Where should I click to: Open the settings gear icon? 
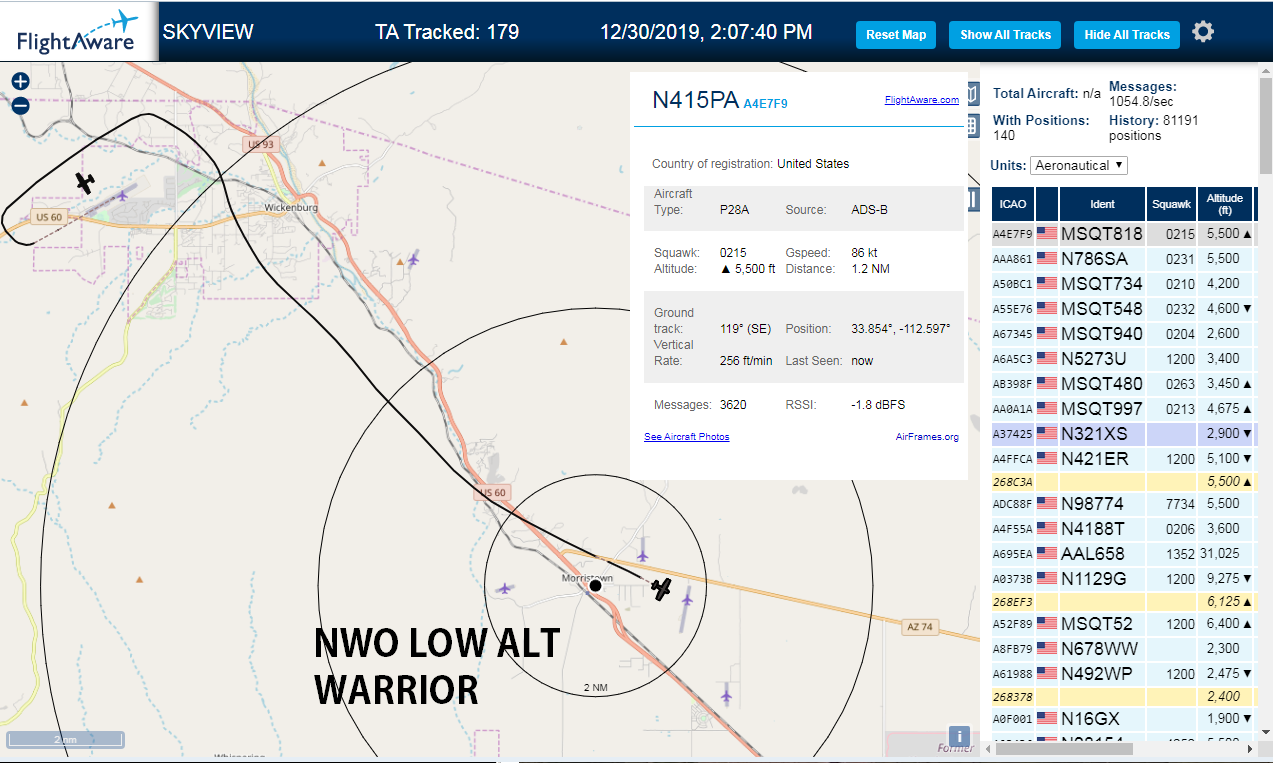(x=1203, y=32)
